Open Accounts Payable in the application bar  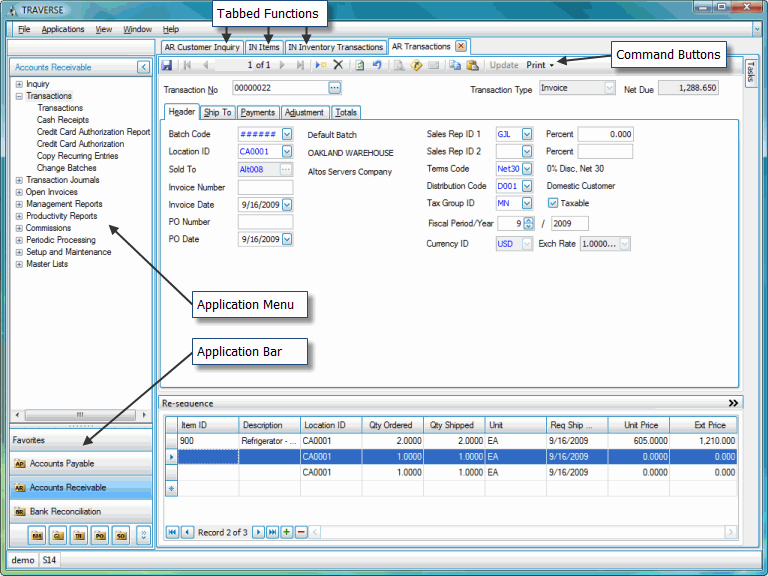point(62,464)
